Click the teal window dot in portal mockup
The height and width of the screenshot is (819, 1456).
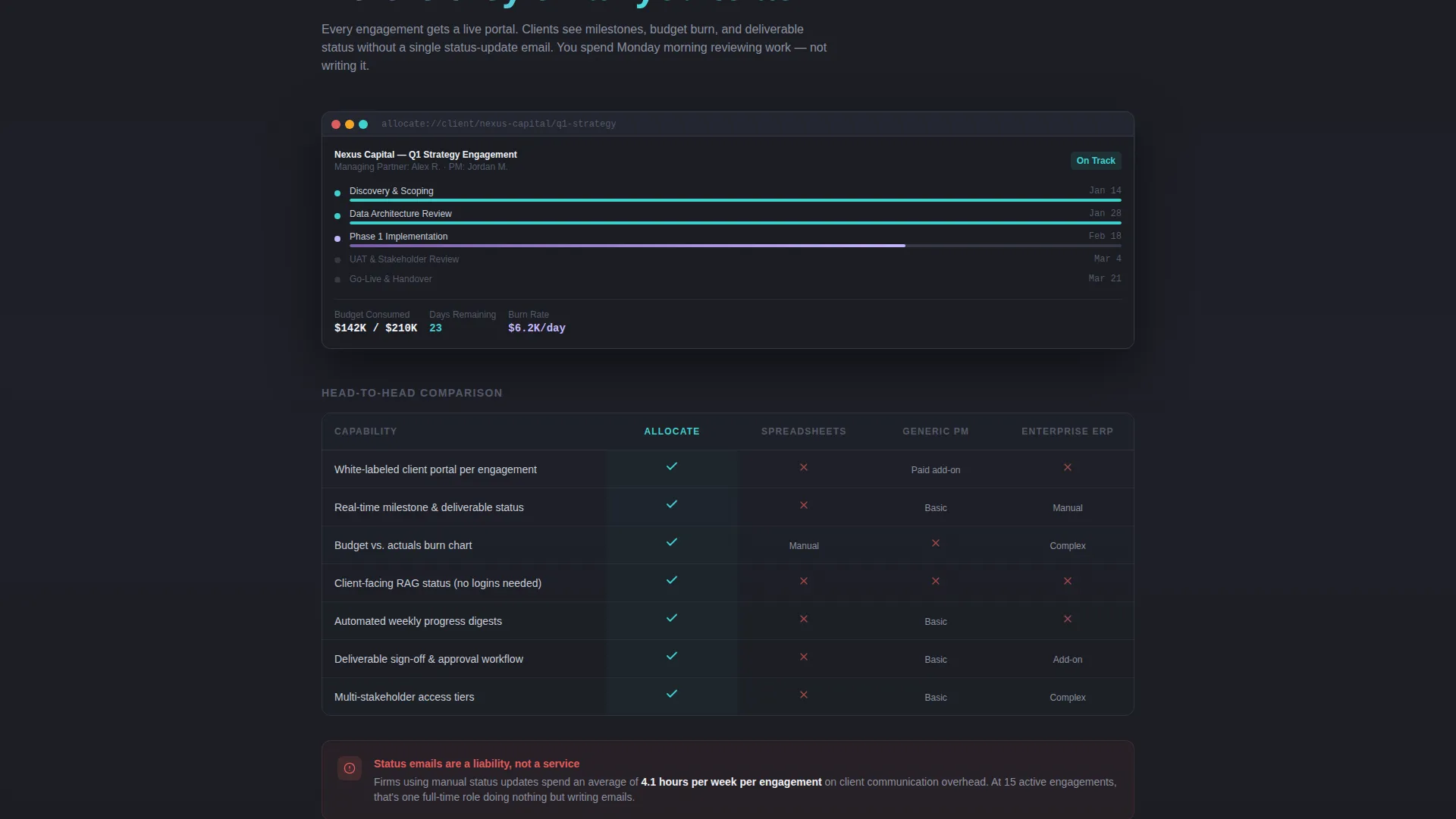[363, 124]
